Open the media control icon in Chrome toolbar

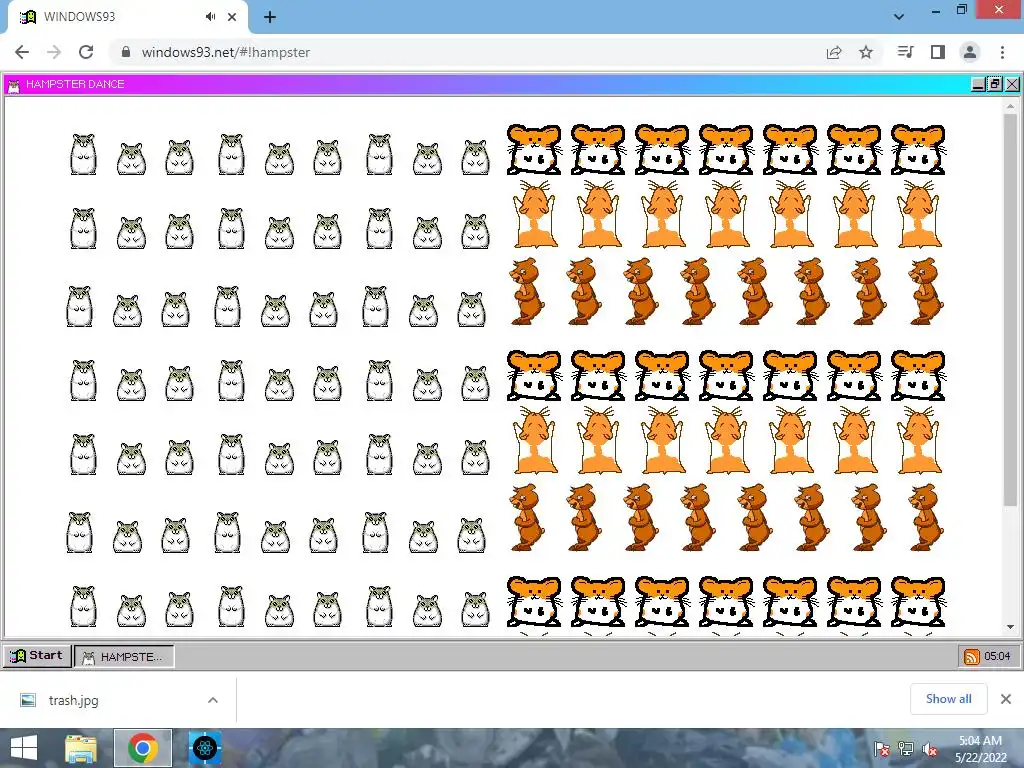906,52
